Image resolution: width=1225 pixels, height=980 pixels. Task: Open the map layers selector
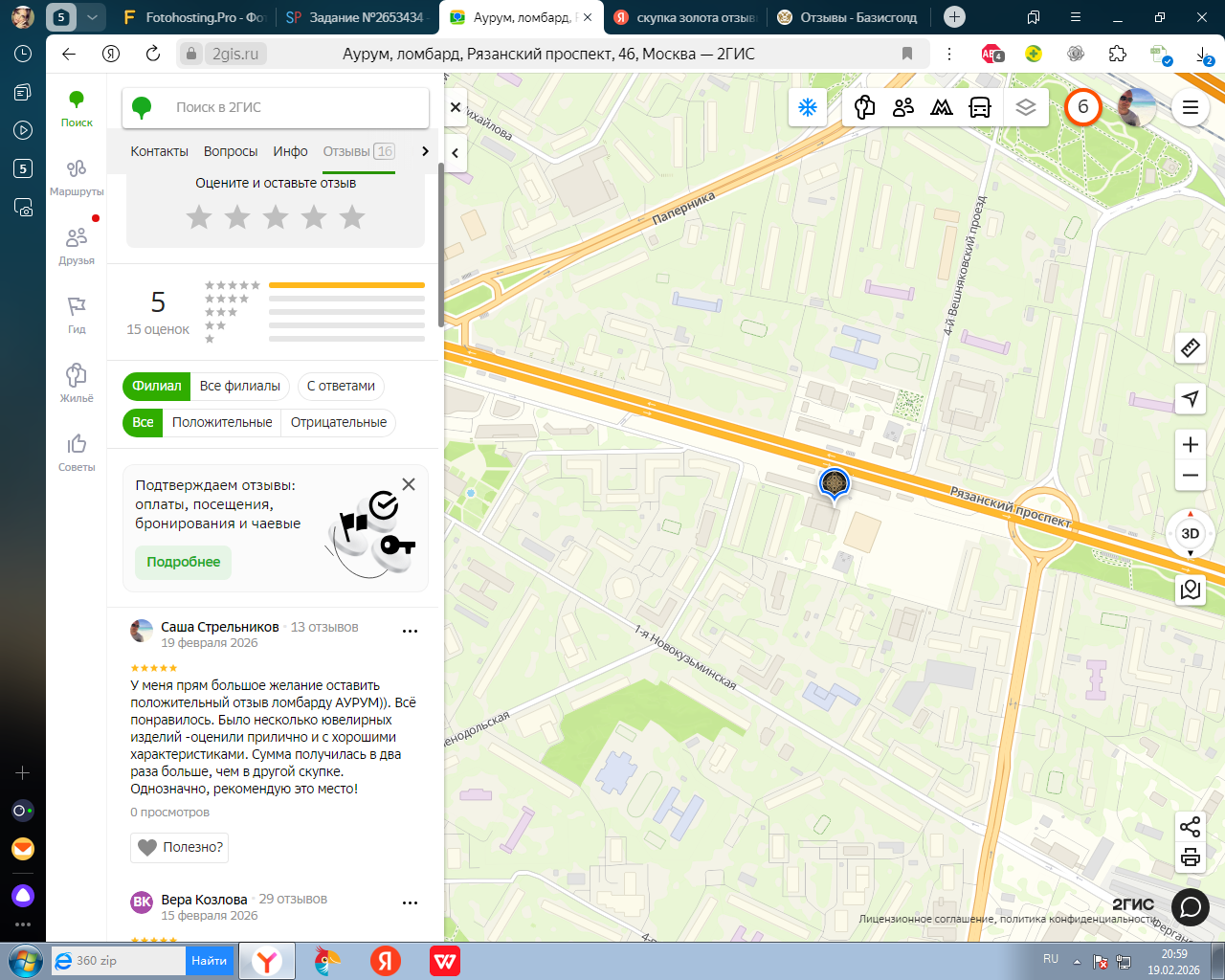click(x=1026, y=107)
